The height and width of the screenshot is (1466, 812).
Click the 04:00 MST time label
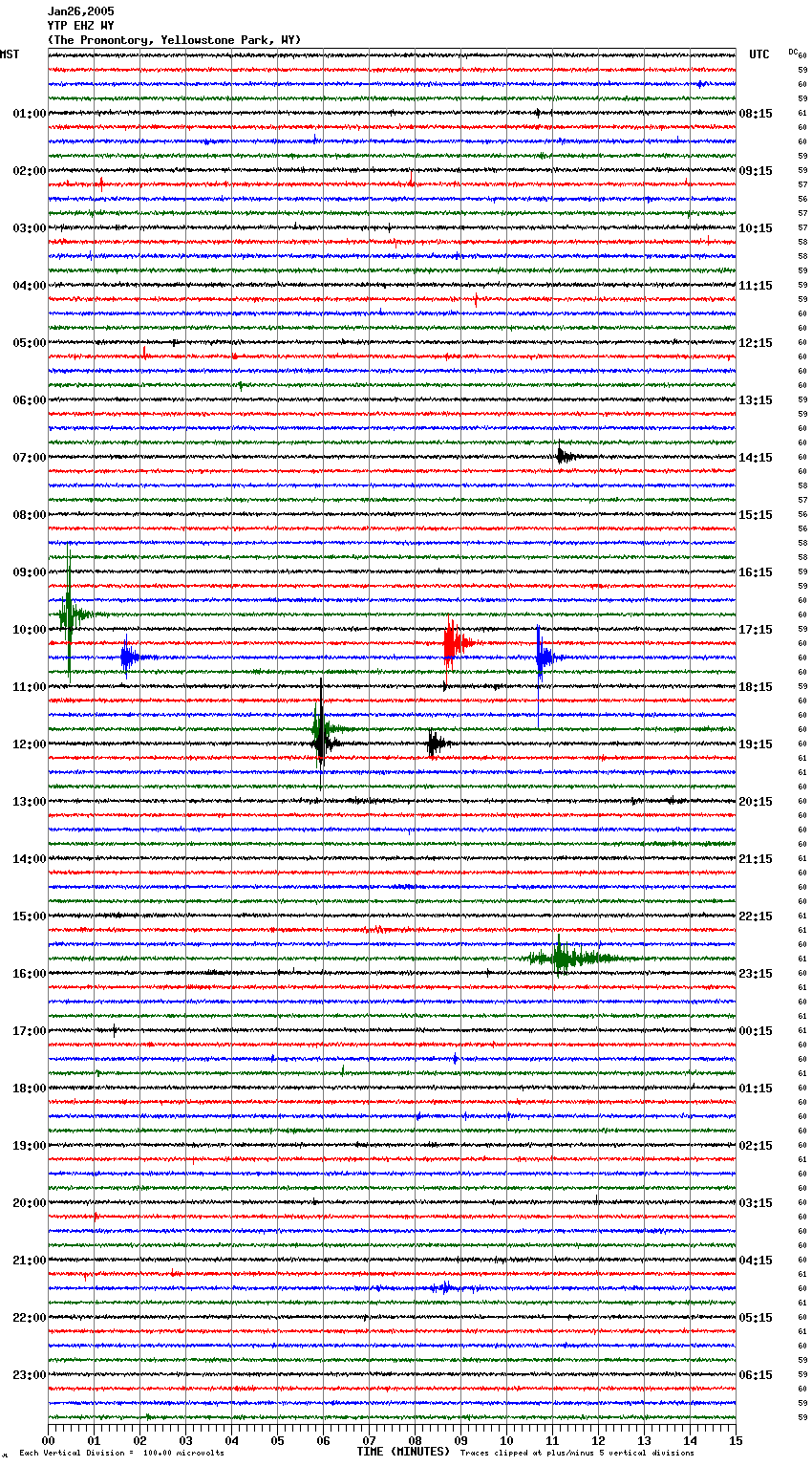pos(30,286)
